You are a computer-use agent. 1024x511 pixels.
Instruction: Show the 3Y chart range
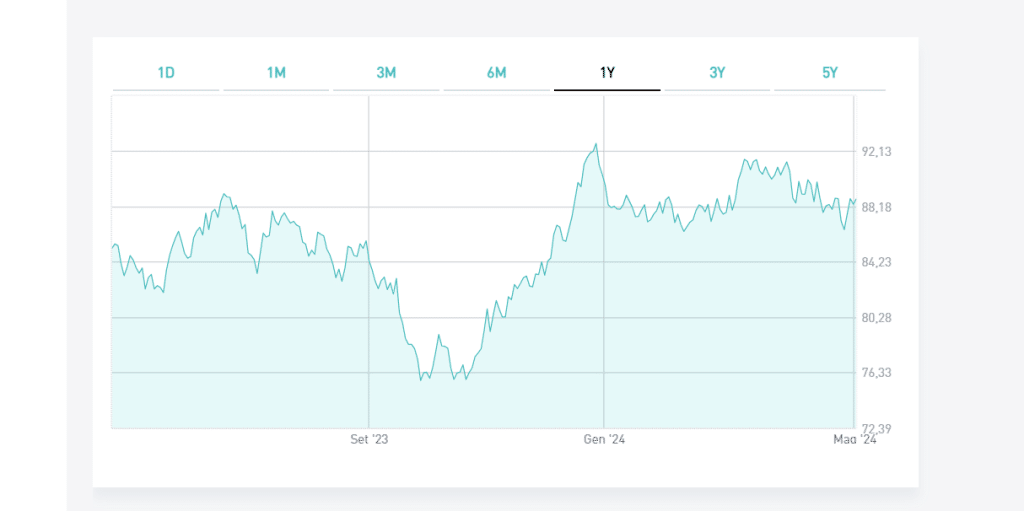coord(717,73)
